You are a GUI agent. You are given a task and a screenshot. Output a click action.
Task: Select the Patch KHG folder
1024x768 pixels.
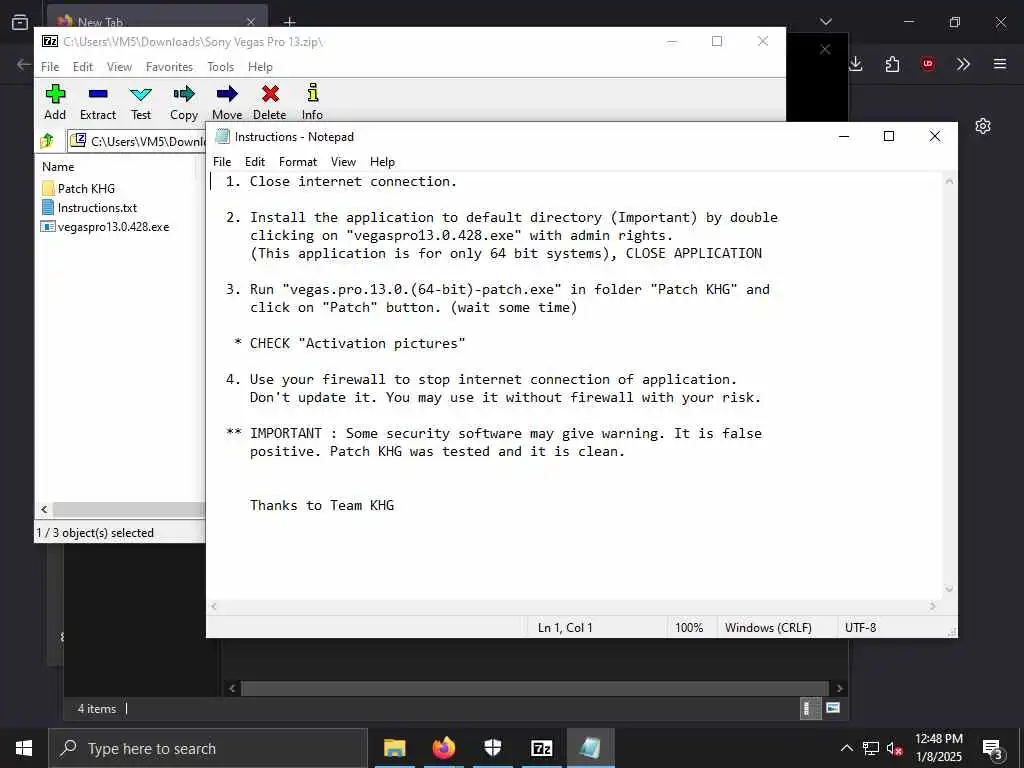click(x=78, y=189)
